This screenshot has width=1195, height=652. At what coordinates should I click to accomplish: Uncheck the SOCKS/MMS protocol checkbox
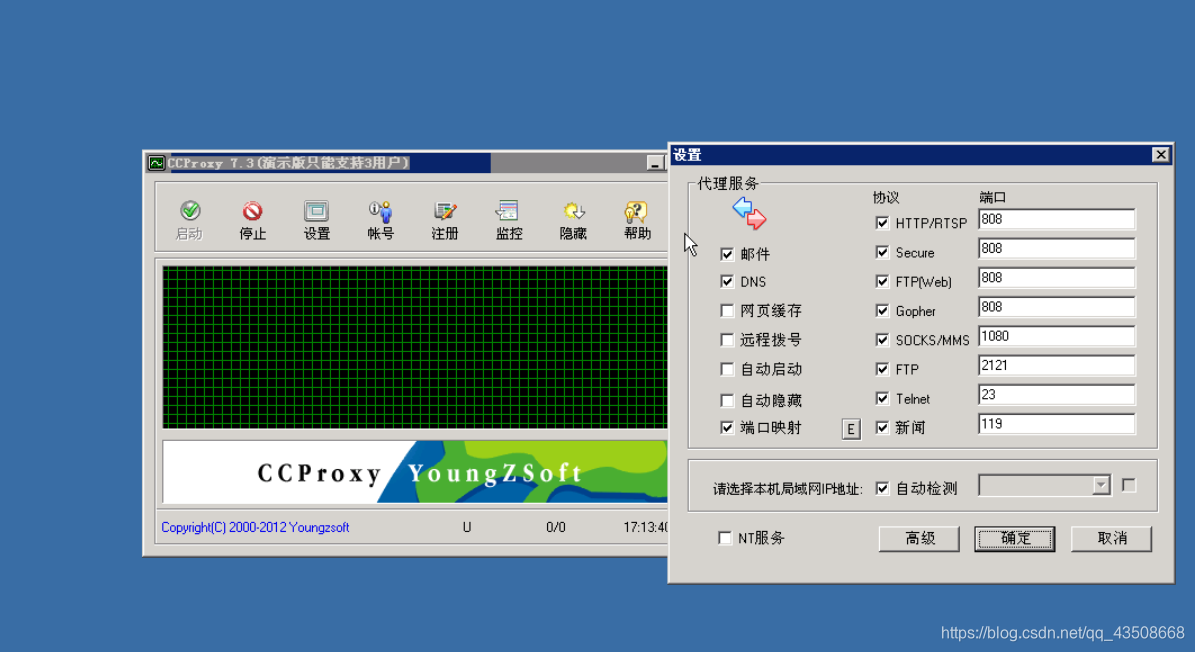[x=882, y=340]
